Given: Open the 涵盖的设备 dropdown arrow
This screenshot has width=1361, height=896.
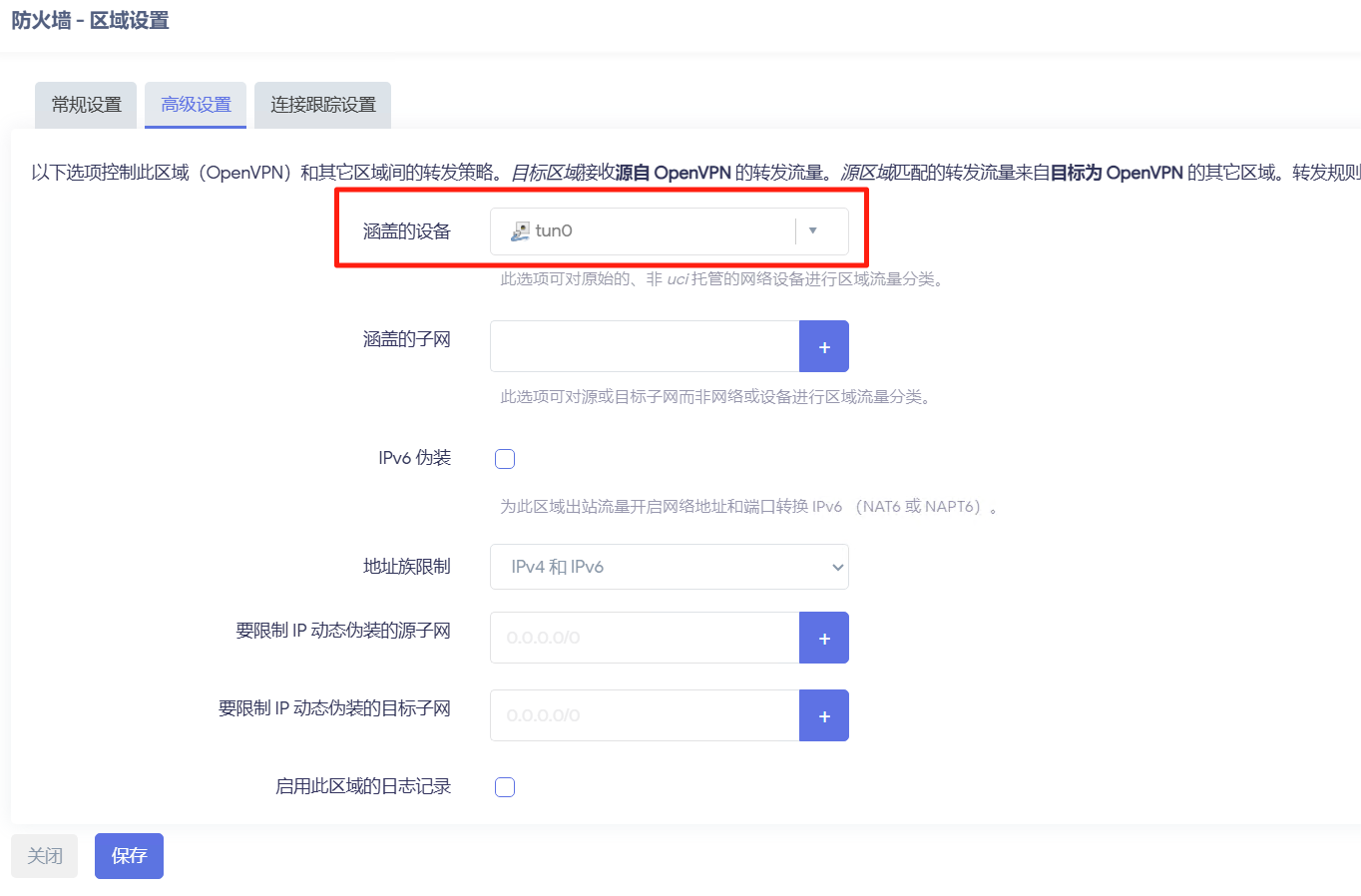Looking at the screenshot, I should (x=812, y=231).
